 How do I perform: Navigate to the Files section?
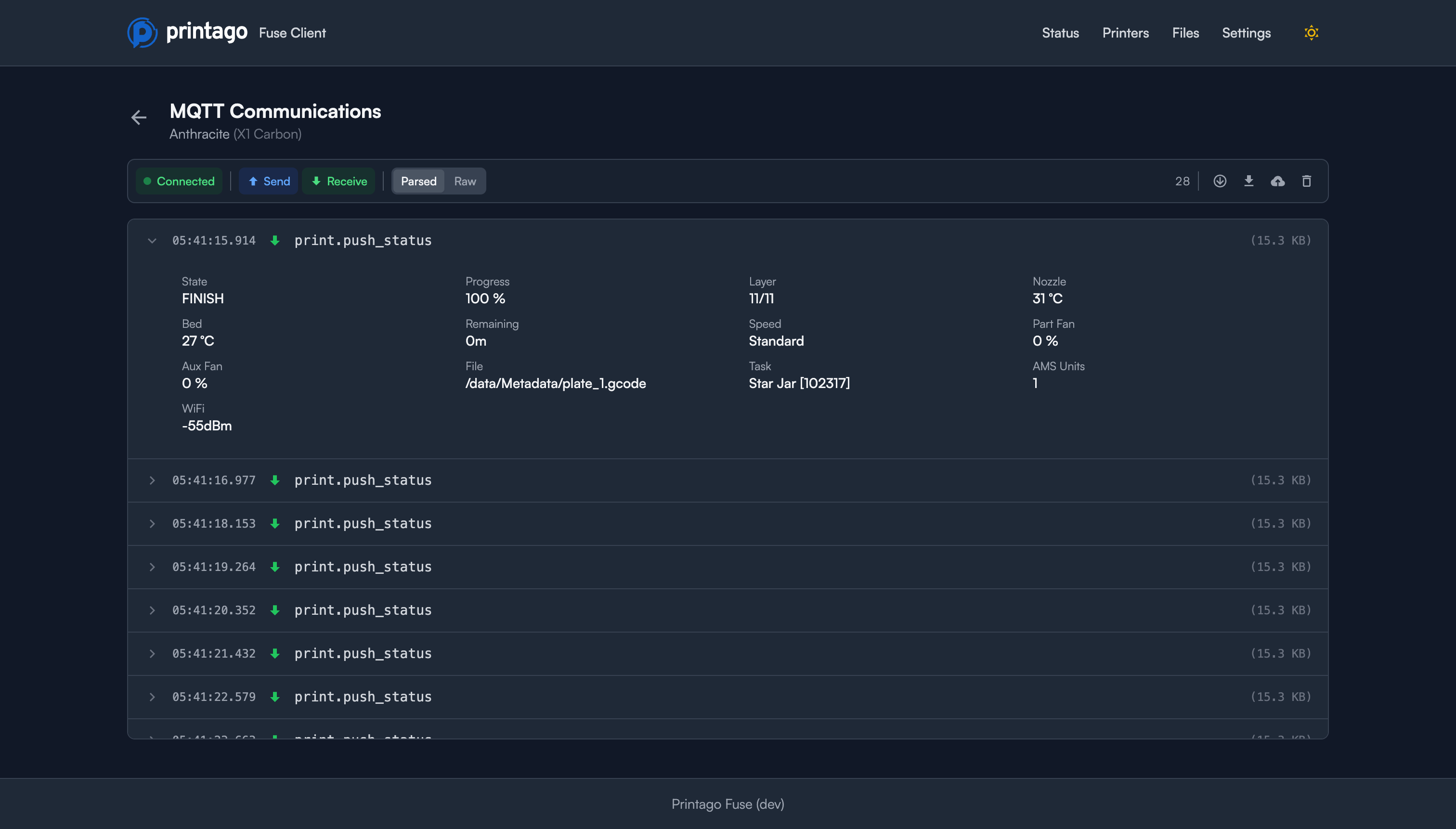(x=1185, y=33)
